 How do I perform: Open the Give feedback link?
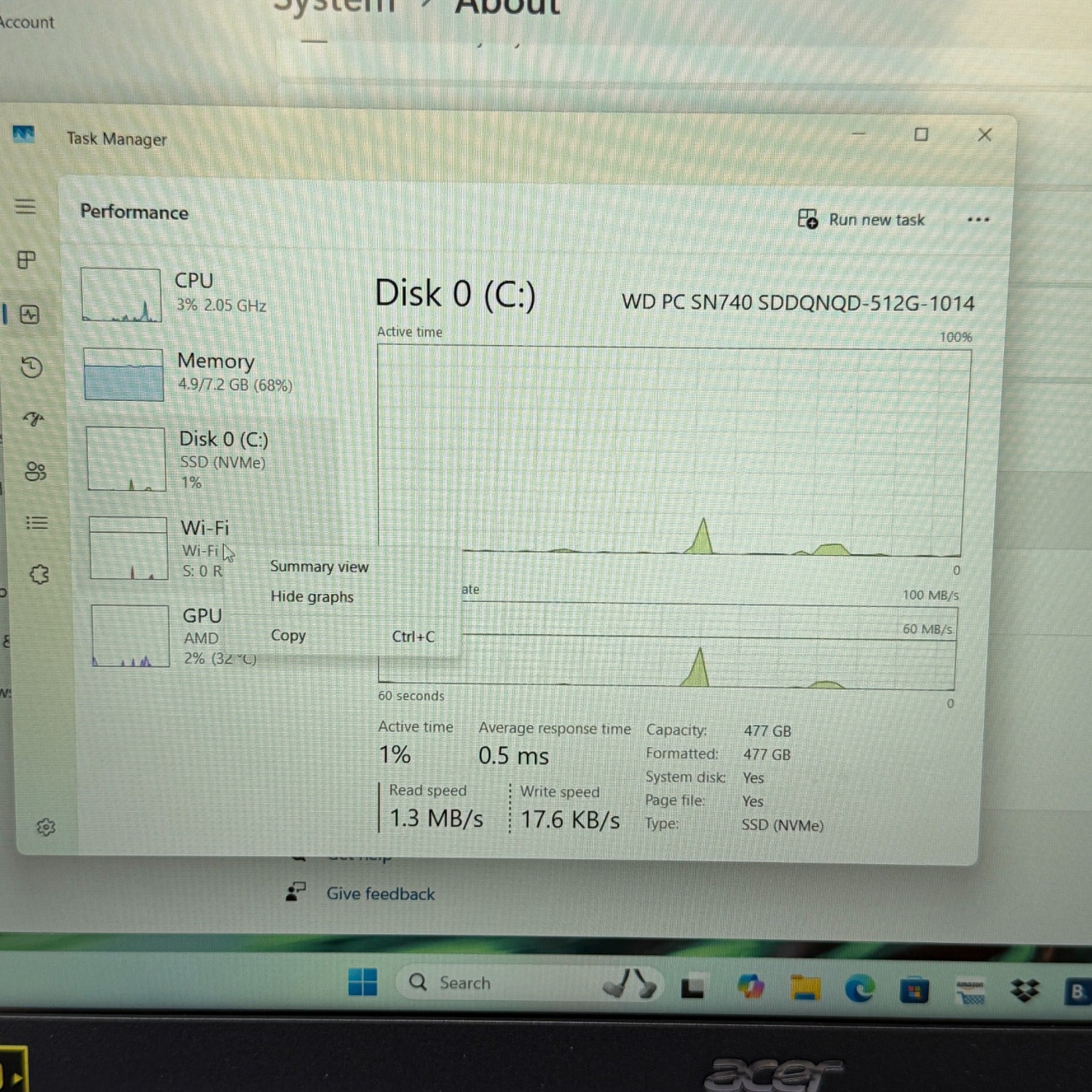pyautogui.click(x=379, y=894)
